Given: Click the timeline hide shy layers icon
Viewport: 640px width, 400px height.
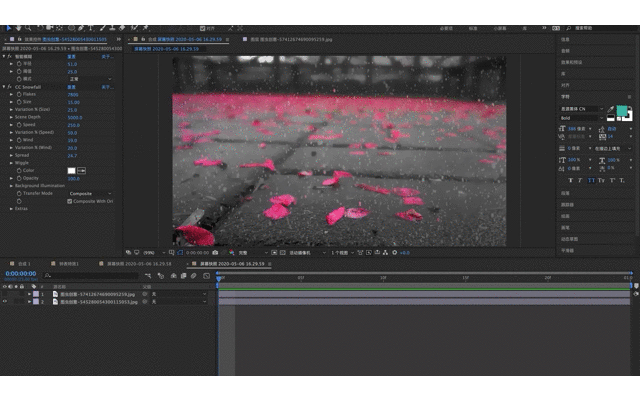Looking at the screenshot, I should point(173,276).
